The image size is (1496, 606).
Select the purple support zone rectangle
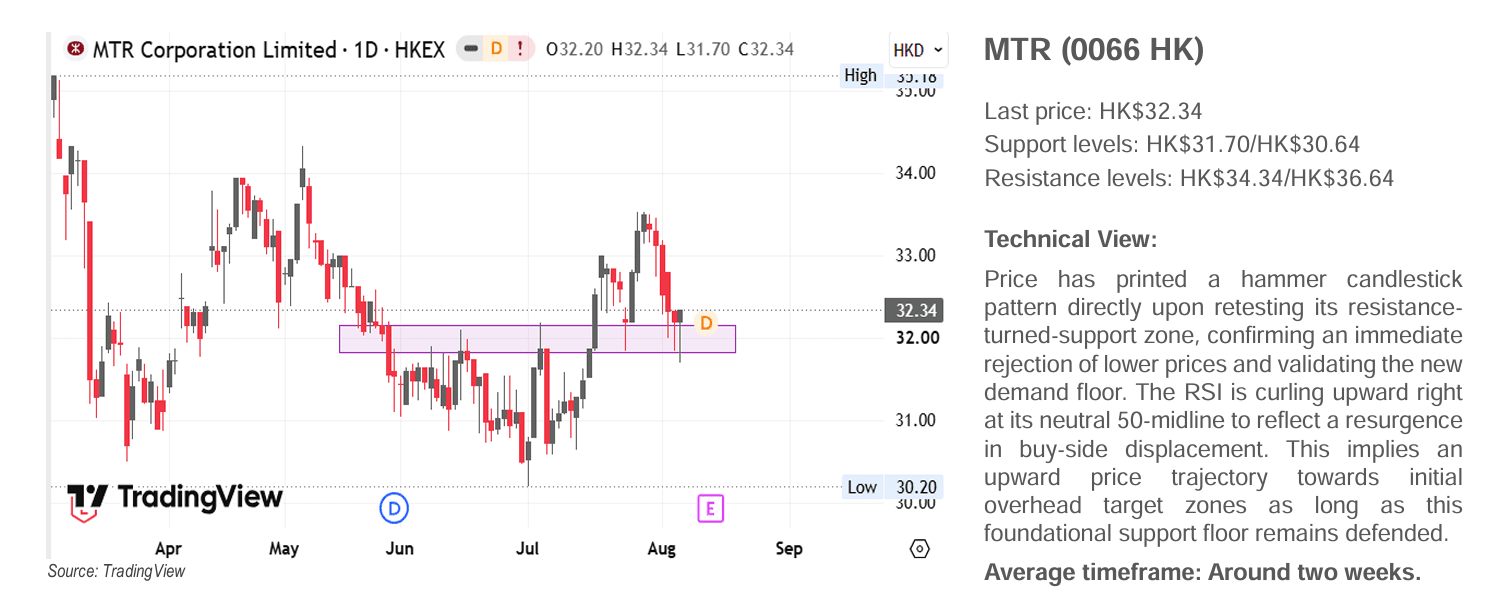point(537,339)
